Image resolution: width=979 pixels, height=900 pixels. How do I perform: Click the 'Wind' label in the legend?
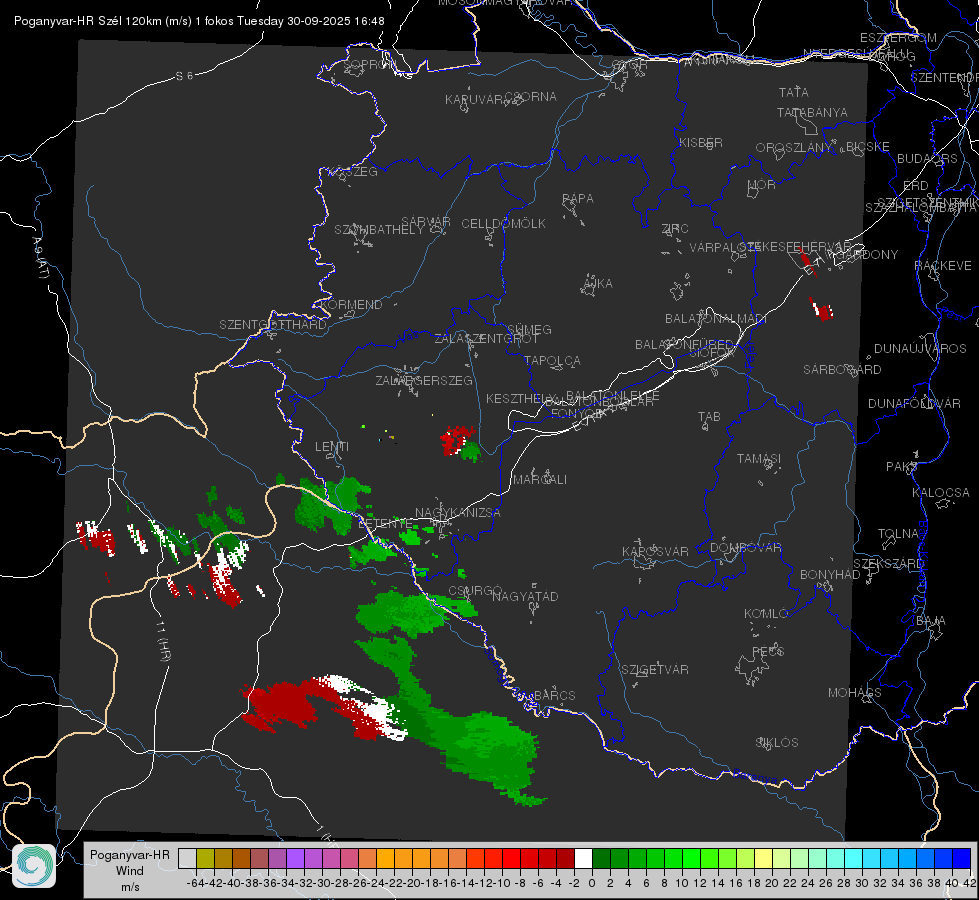point(130,871)
